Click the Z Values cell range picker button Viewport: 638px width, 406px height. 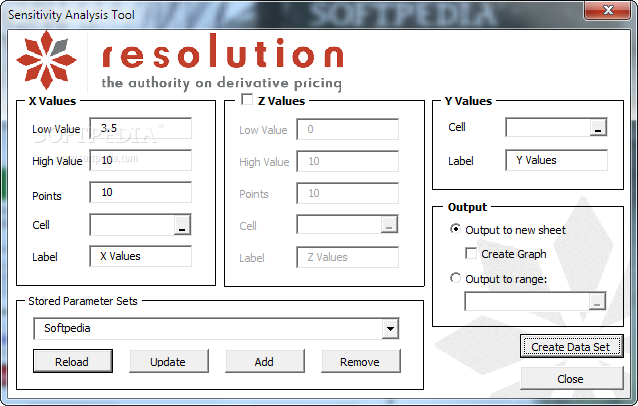click(389, 225)
